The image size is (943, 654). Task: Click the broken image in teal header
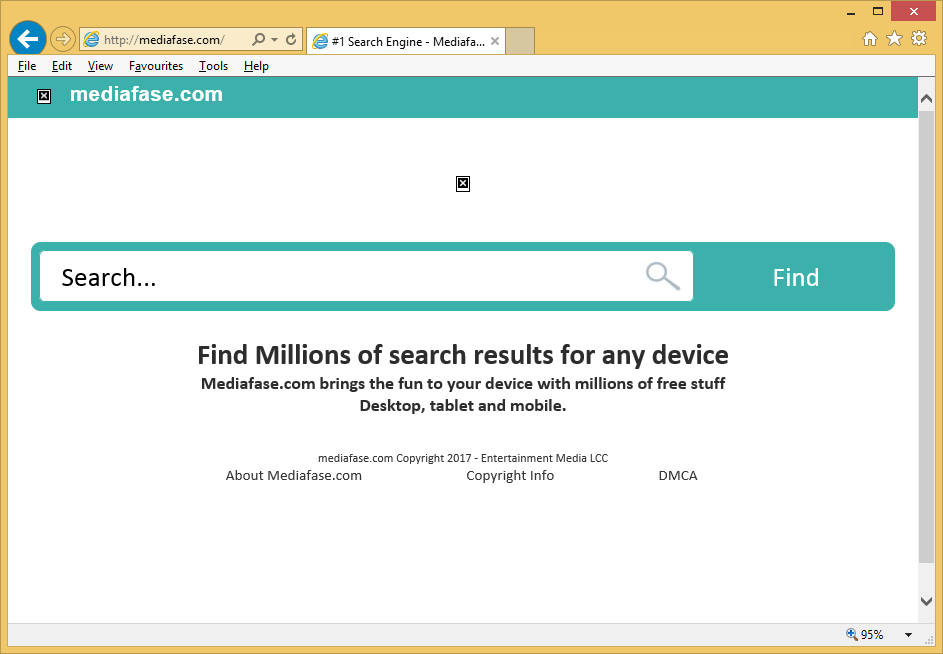click(44, 96)
